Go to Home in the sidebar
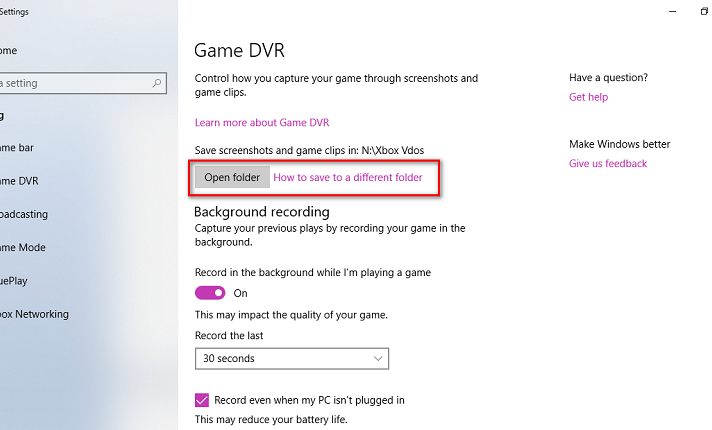Image resolution: width=712 pixels, height=430 pixels. click(9, 50)
